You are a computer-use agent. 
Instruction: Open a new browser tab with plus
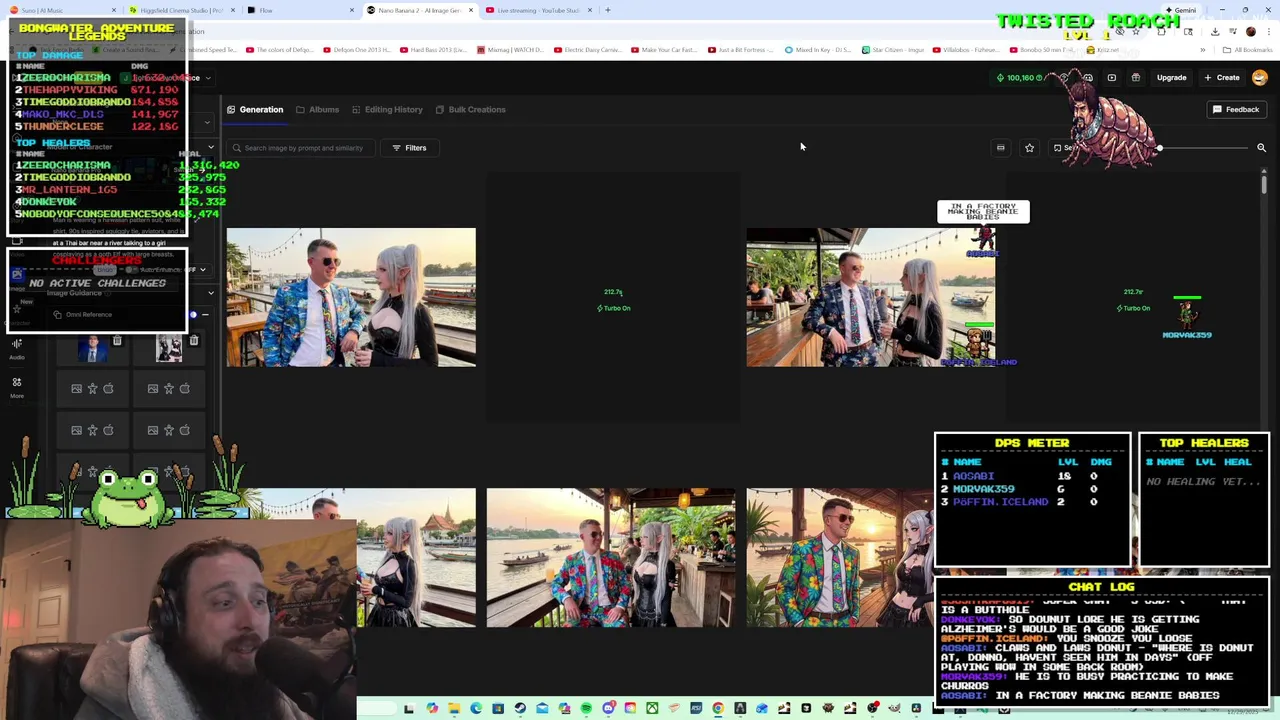[x=607, y=10]
